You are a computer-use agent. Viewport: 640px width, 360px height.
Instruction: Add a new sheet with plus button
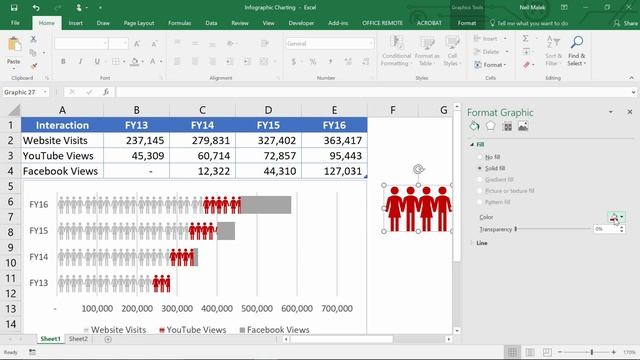tap(108, 339)
